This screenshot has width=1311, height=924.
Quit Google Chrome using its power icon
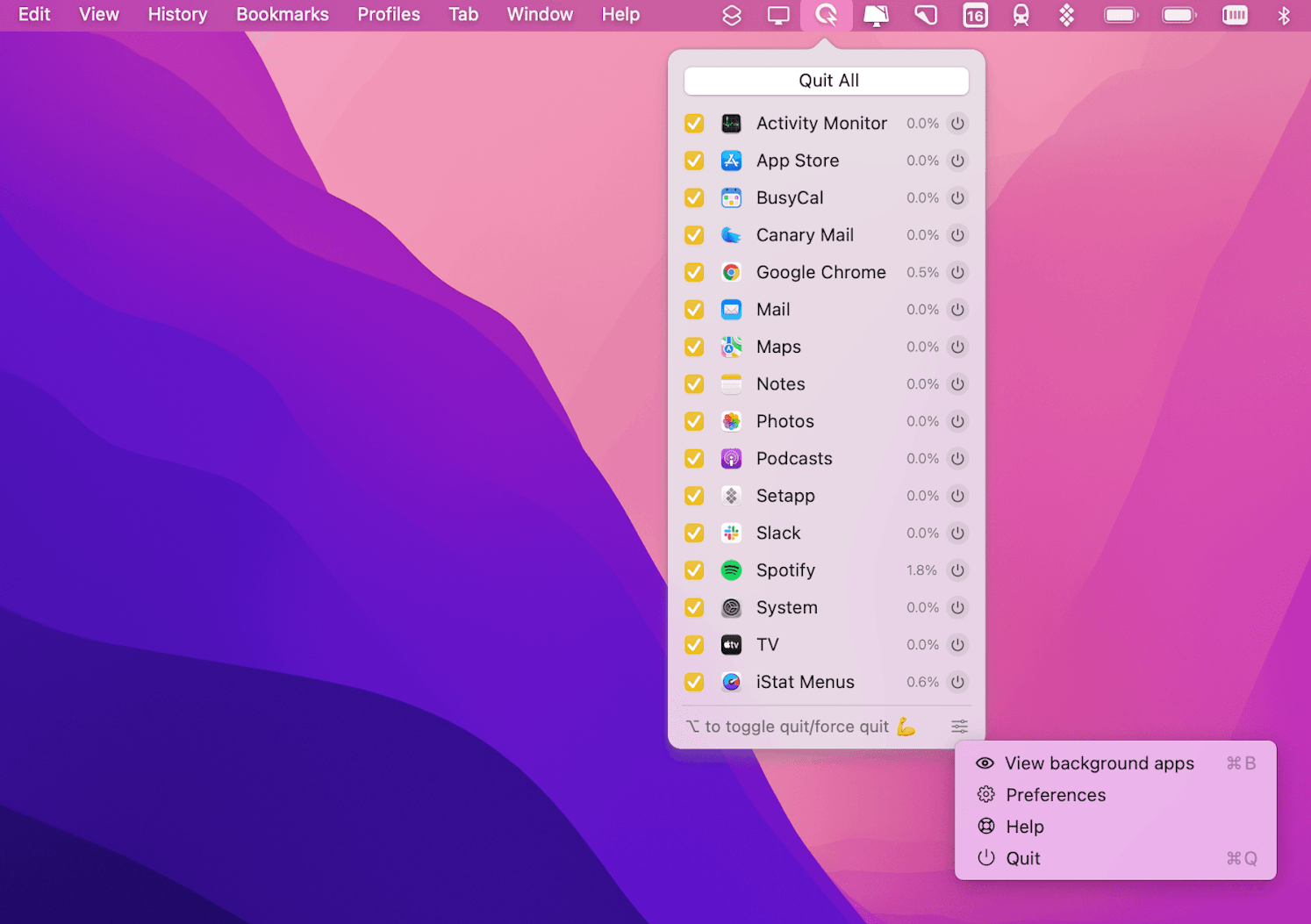coord(957,273)
